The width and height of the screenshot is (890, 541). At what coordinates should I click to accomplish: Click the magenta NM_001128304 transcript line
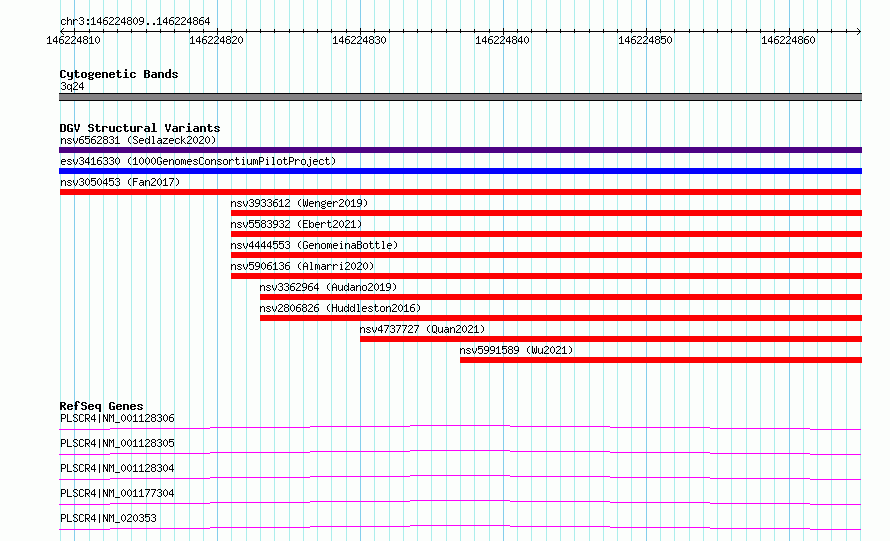[x=460, y=477]
